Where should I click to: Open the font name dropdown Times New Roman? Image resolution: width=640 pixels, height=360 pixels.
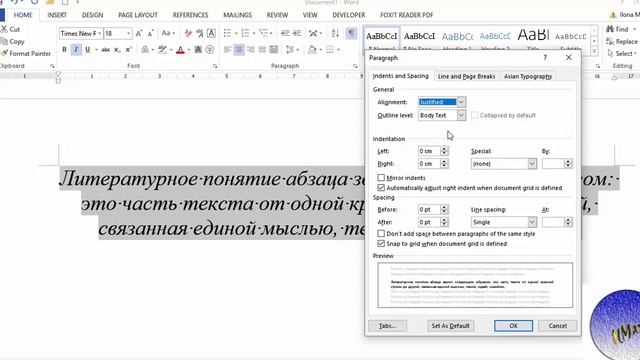tap(99, 33)
